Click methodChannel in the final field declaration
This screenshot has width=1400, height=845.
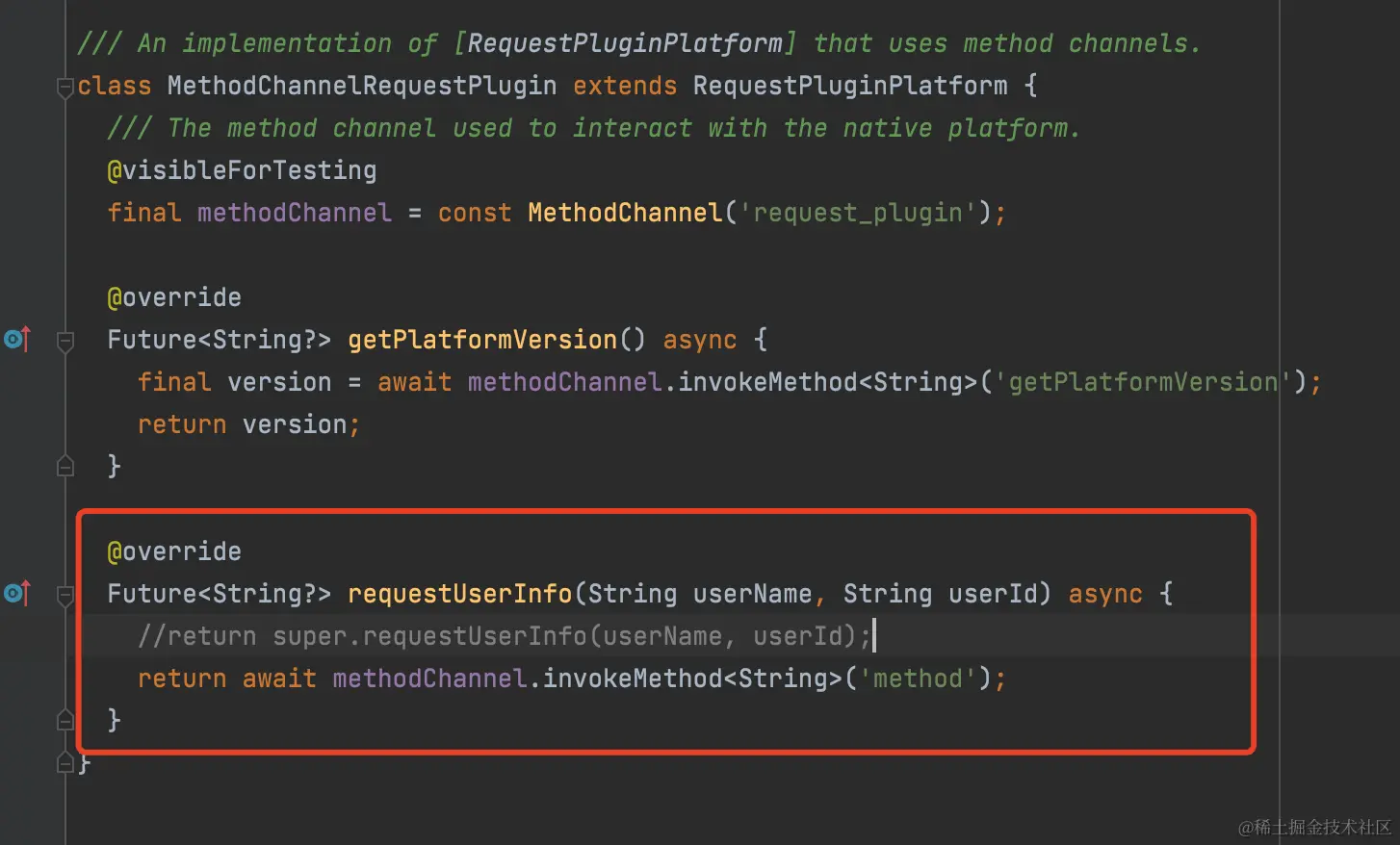(x=295, y=213)
